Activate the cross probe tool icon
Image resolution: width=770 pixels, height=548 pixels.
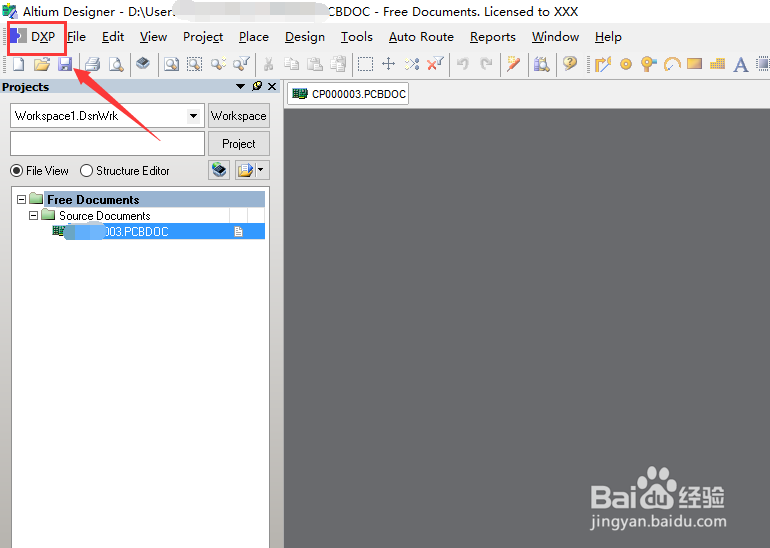coord(513,64)
